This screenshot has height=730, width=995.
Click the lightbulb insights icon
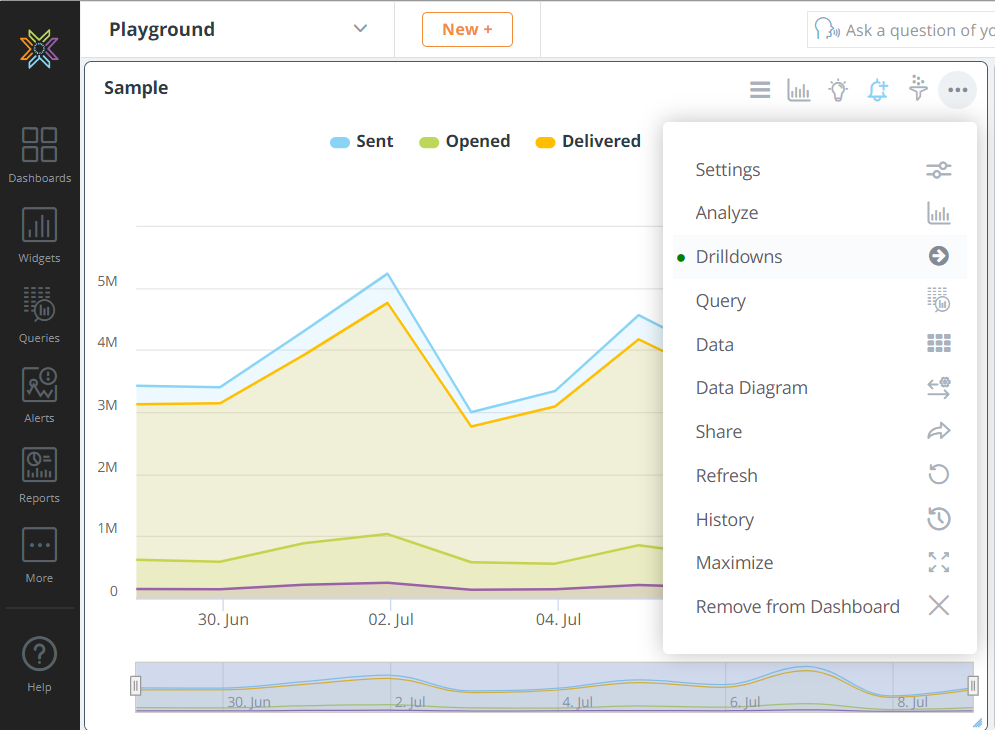pos(838,90)
